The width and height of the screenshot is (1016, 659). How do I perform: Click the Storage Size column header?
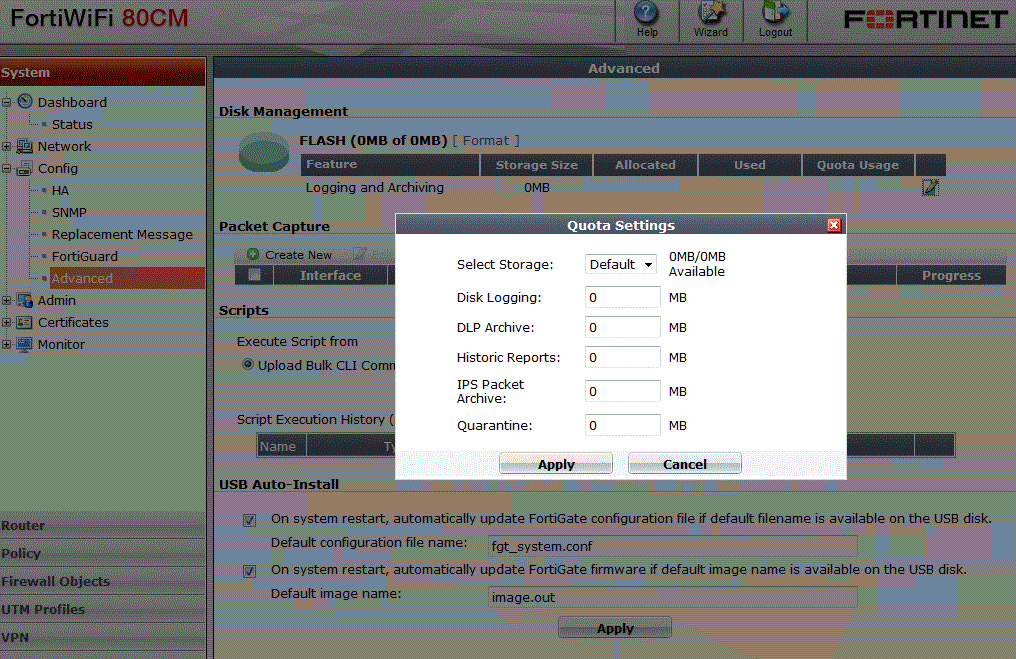(537, 165)
